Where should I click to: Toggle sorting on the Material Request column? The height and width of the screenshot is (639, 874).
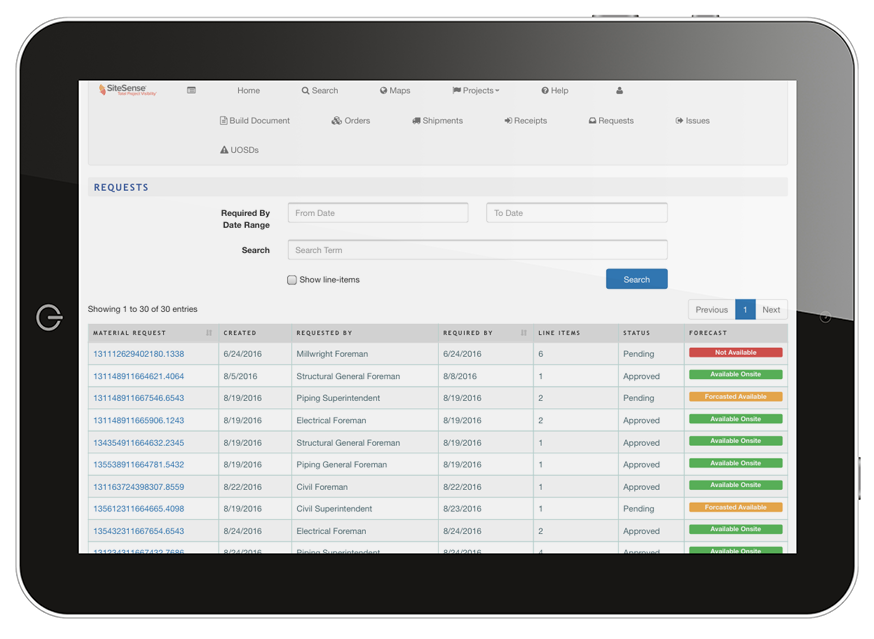(x=209, y=332)
